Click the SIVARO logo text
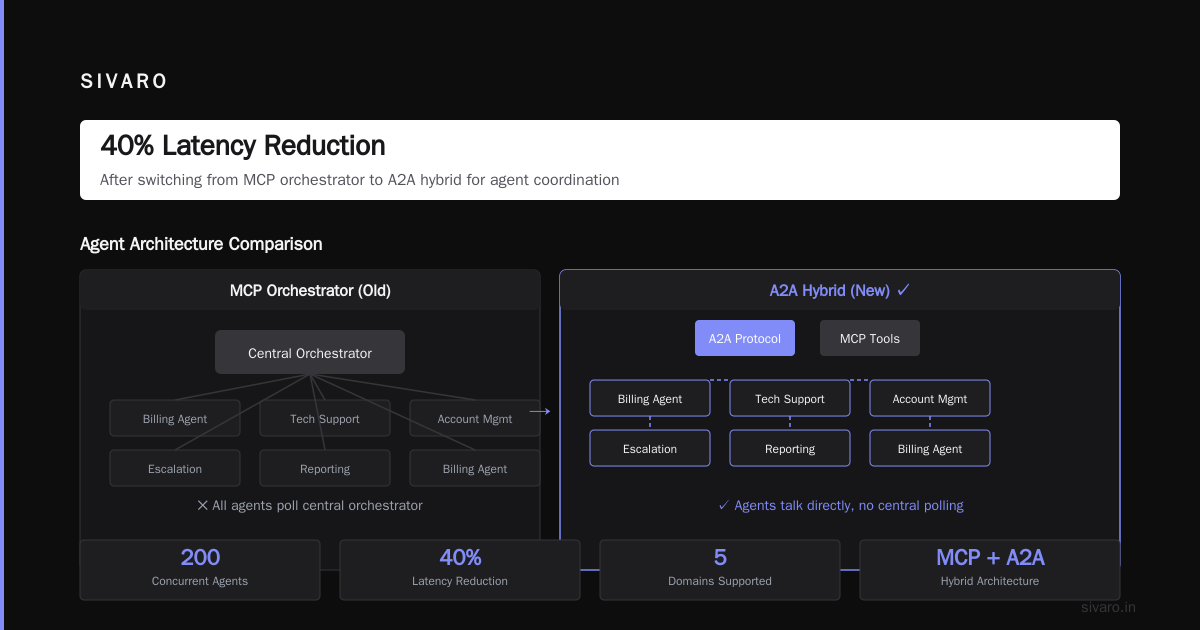The height and width of the screenshot is (630, 1200). (x=124, y=82)
